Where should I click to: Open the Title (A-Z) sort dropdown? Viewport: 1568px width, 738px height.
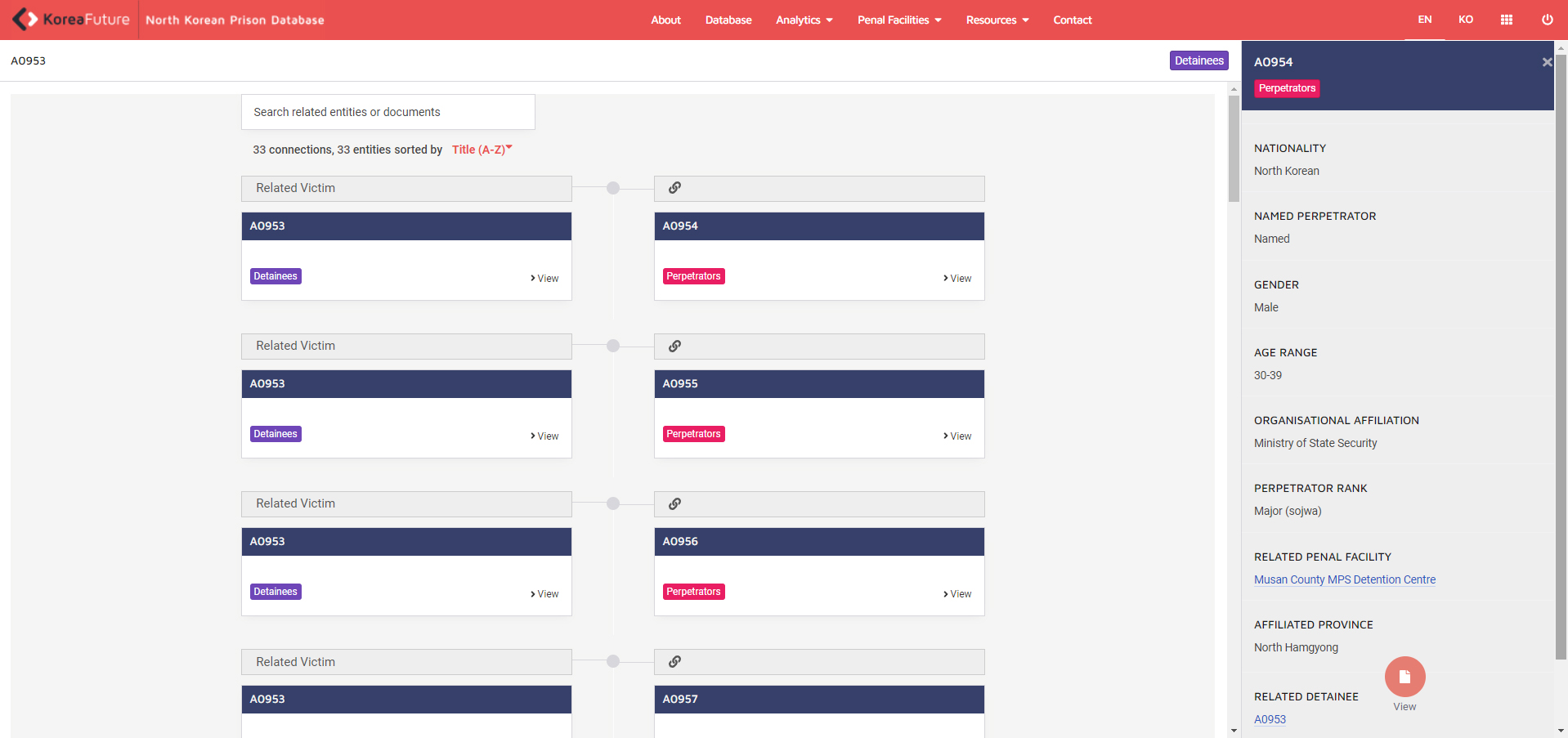pyautogui.click(x=482, y=150)
